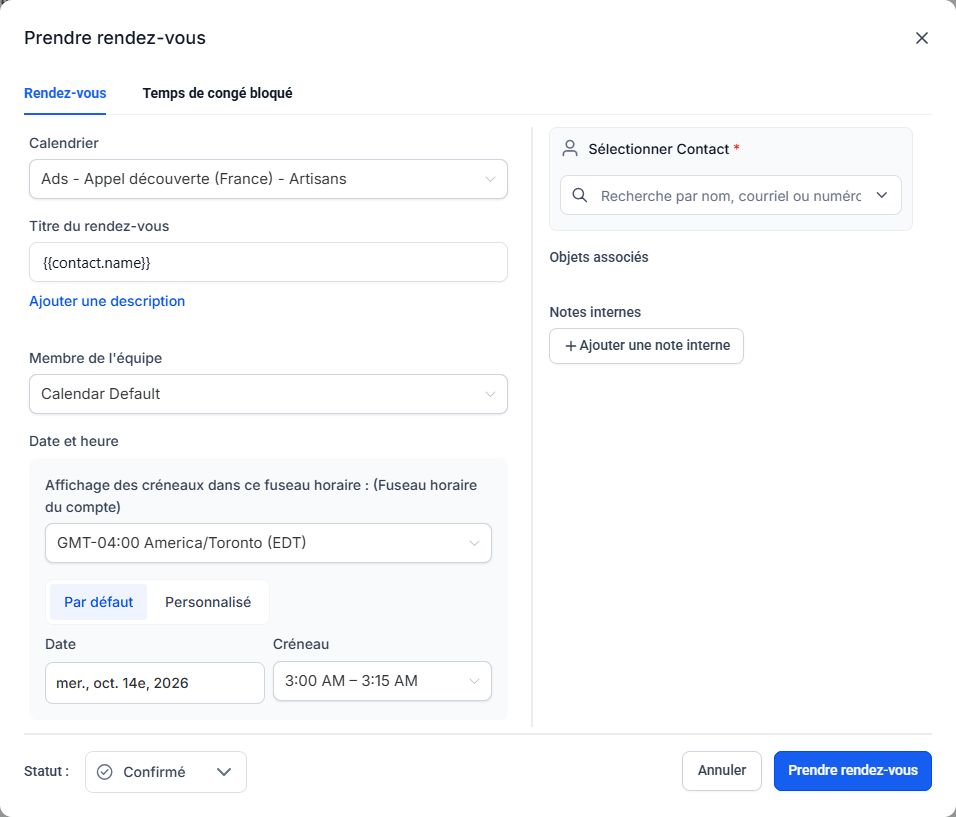956x817 pixels.
Task: Click the blue Prendre rendez-vous button
Action: (852, 771)
